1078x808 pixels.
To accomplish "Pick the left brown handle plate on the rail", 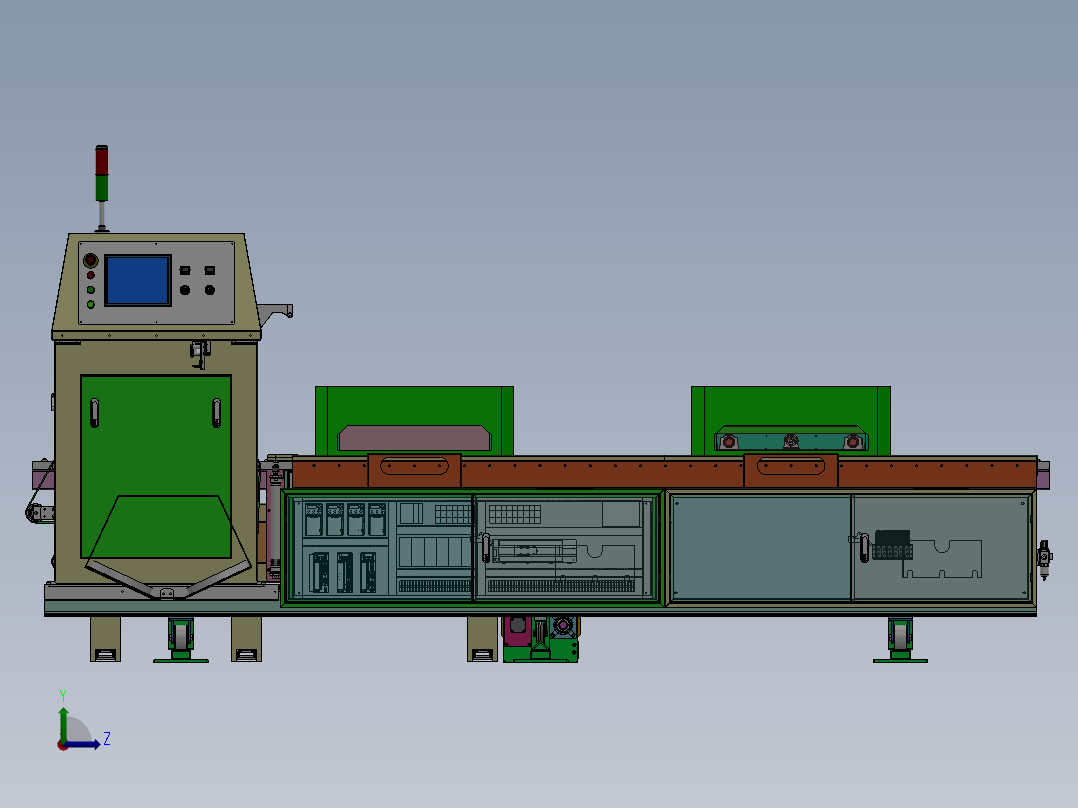I will pos(415,470).
